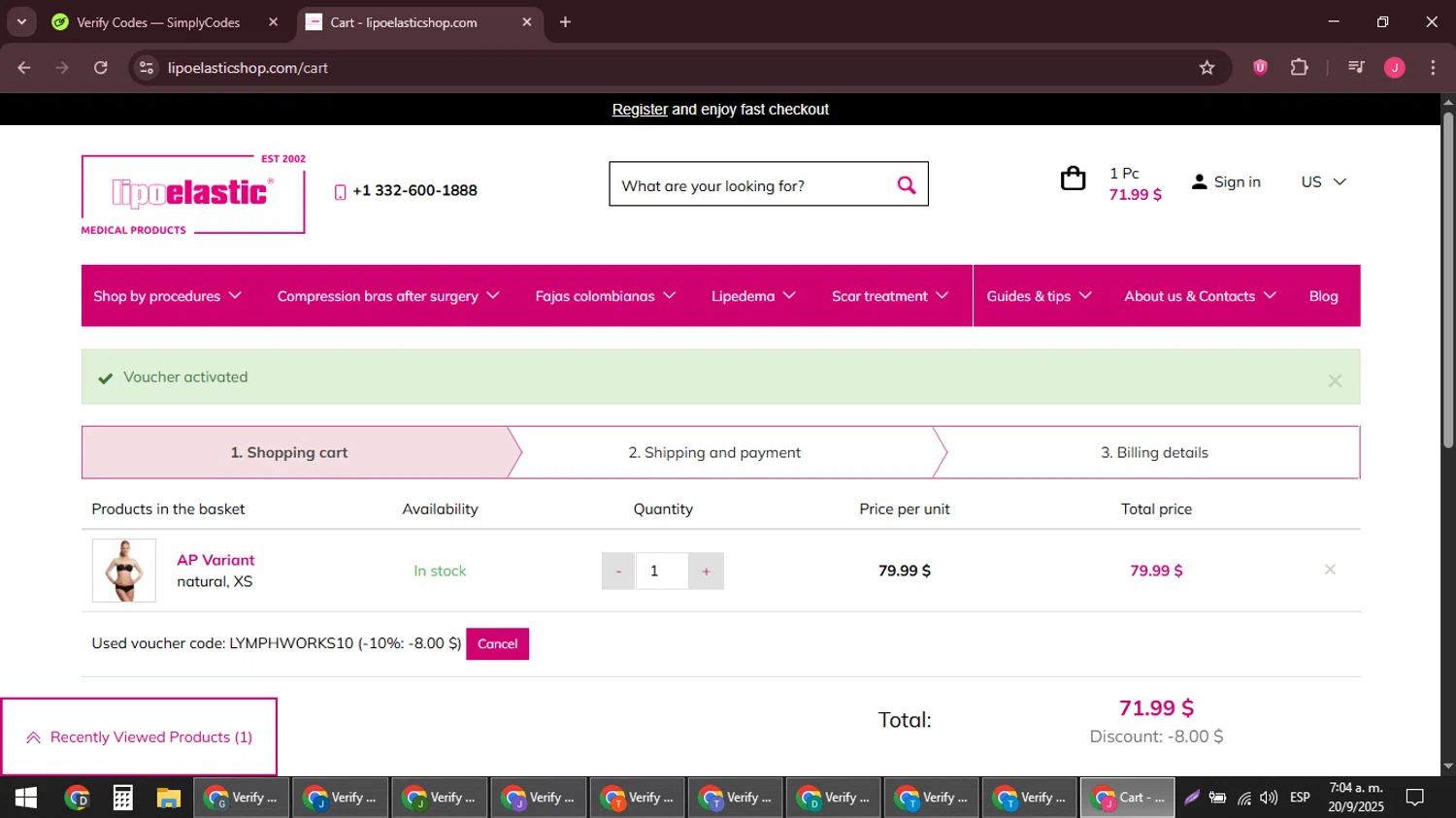Viewport: 1456px width, 818px height.
Task: Close the Cart lipoelasticshop tab
Action: (527, 21)
